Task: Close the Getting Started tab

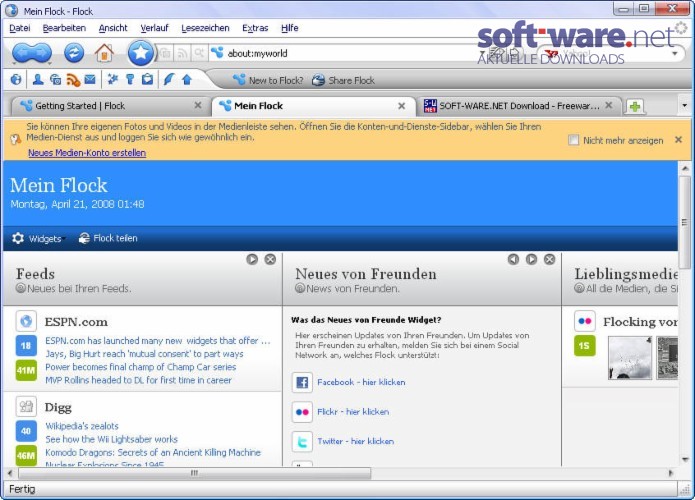Action: pos(198,105)
